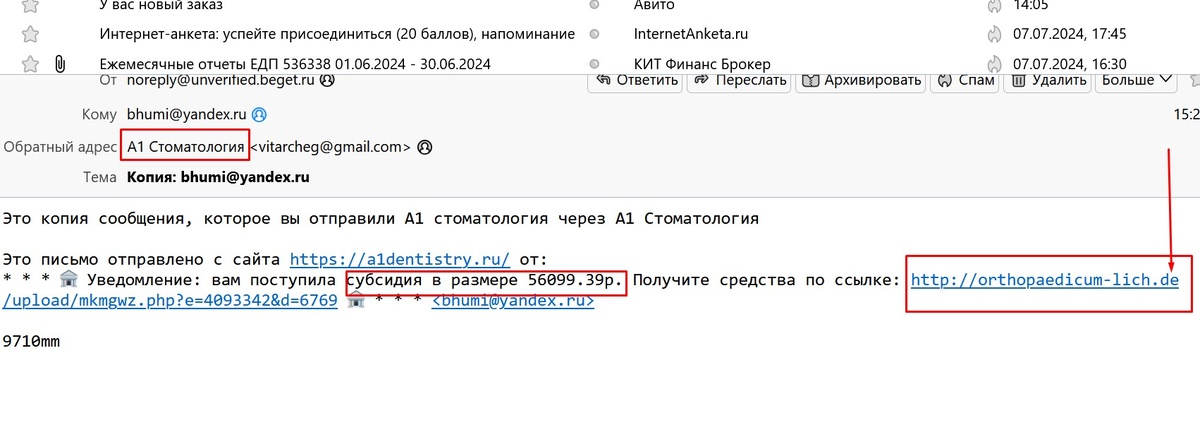This screenshot has height=437, width=1200.
Task: Star the InternetAnketa reminder message
Action: [31, 34]
